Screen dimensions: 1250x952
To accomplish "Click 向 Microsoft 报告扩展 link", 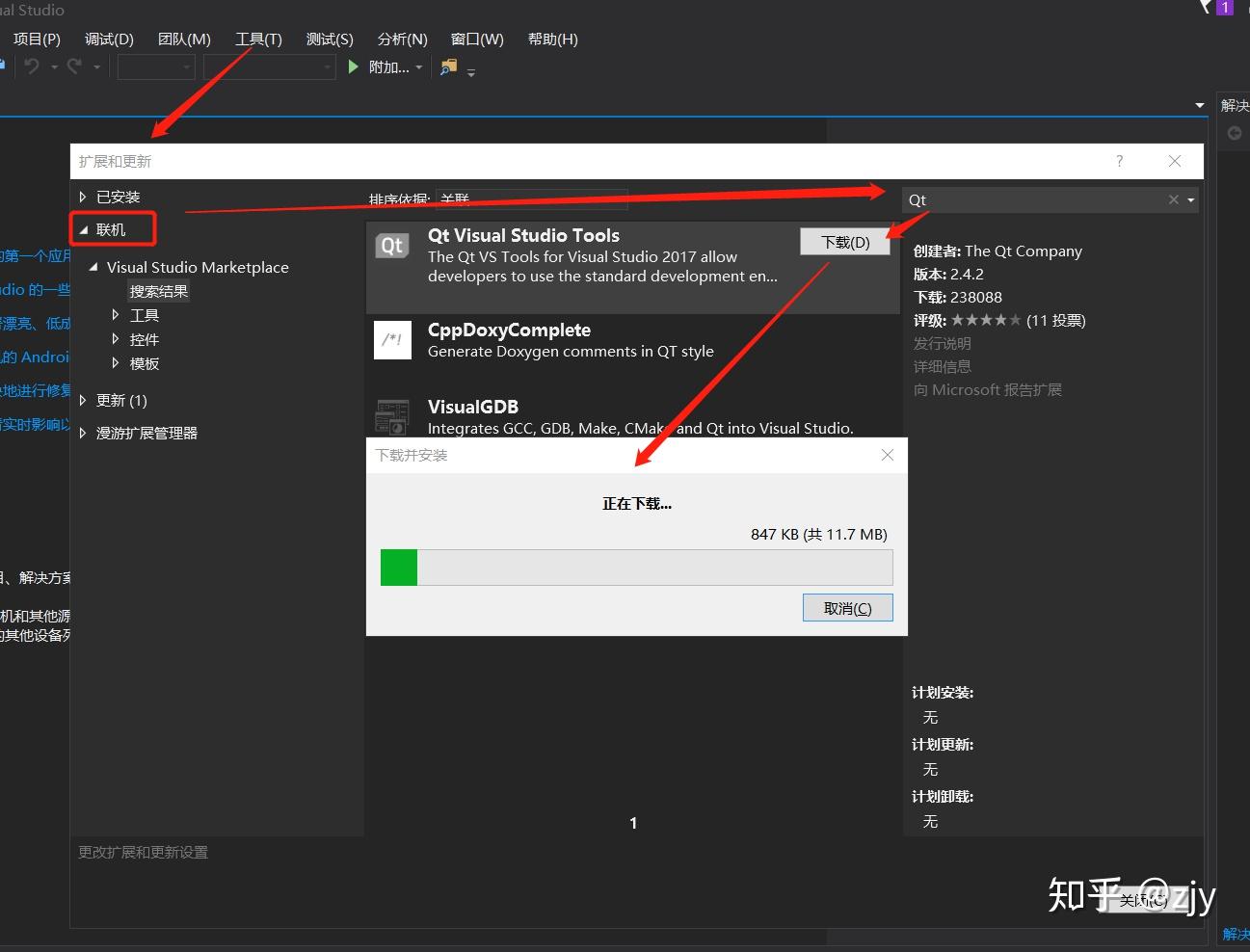I will (988, 389).
